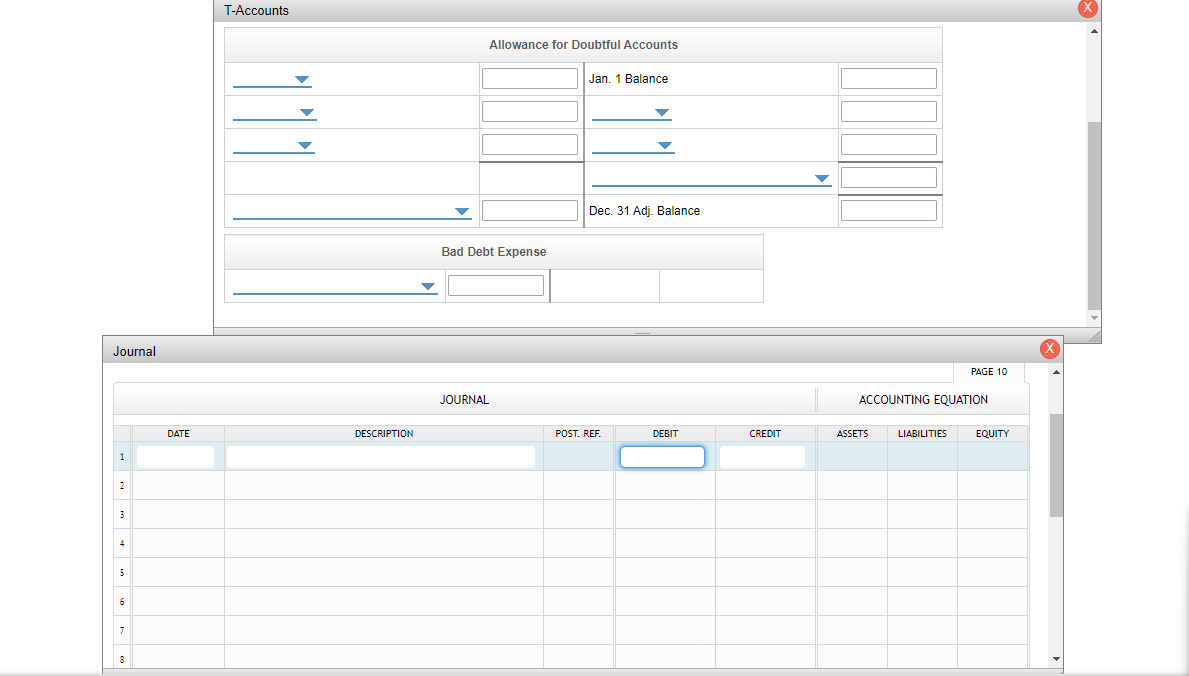
Task: Open the second credit-side dropdown below Jan. 1 Balance
Action: click(x=633, y=146)
